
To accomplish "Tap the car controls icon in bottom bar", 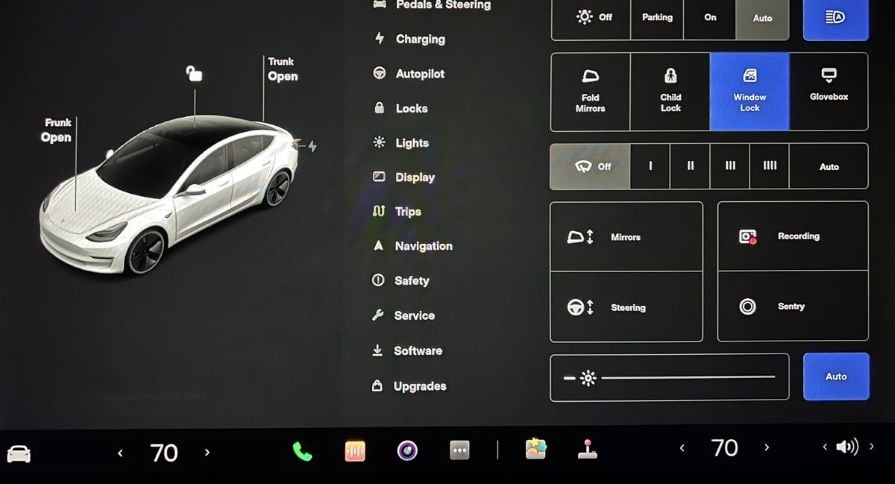I will 19,453.
